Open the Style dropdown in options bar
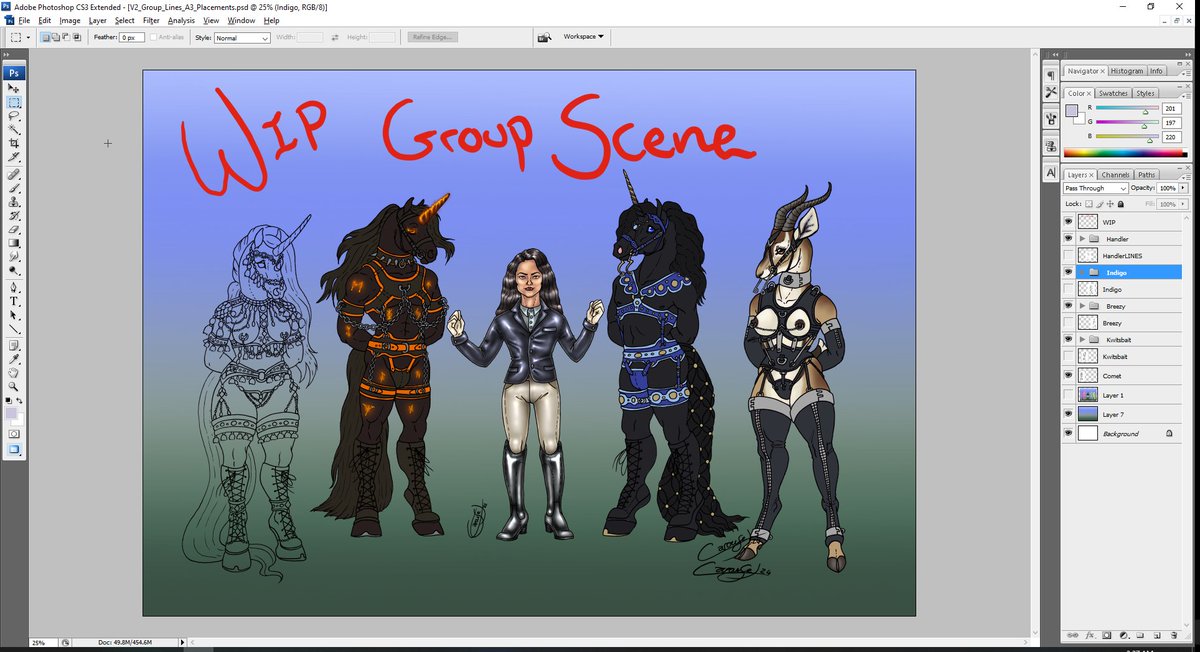This screenshot has width=1200, height=652. 240,37
